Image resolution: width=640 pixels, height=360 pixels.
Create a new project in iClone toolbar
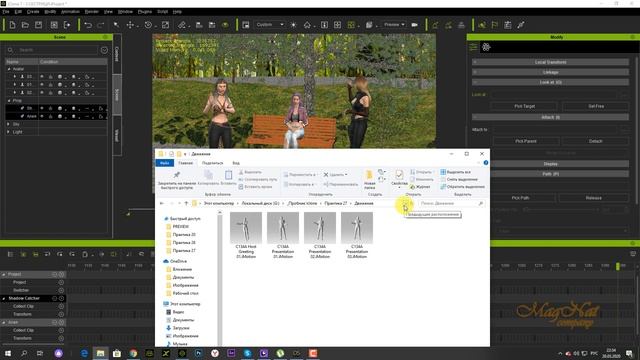(x=12, y=25)
